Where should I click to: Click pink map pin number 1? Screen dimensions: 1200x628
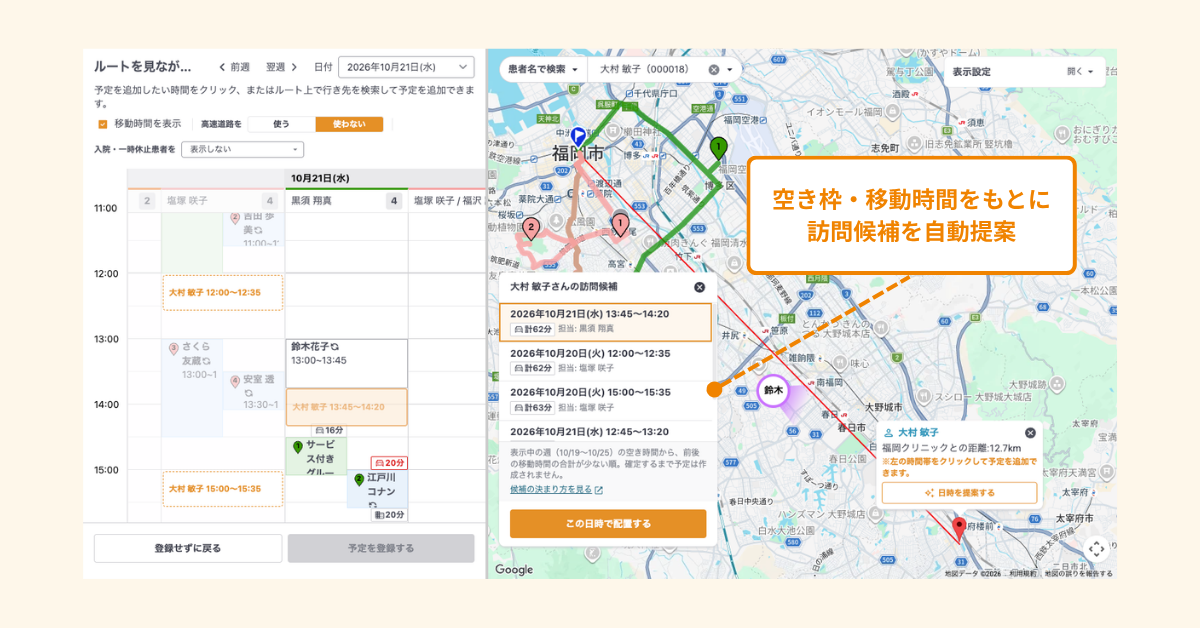(x=619, y=225)
